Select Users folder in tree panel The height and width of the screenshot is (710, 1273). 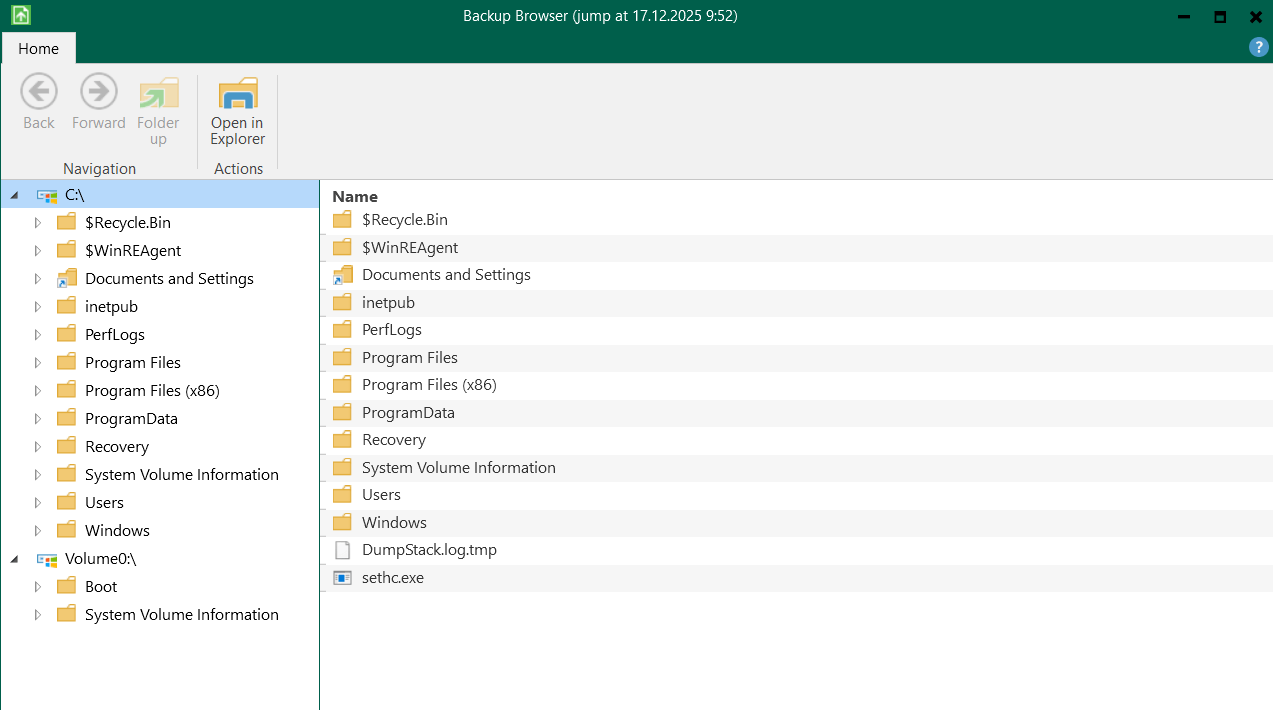tap(104, 503)
